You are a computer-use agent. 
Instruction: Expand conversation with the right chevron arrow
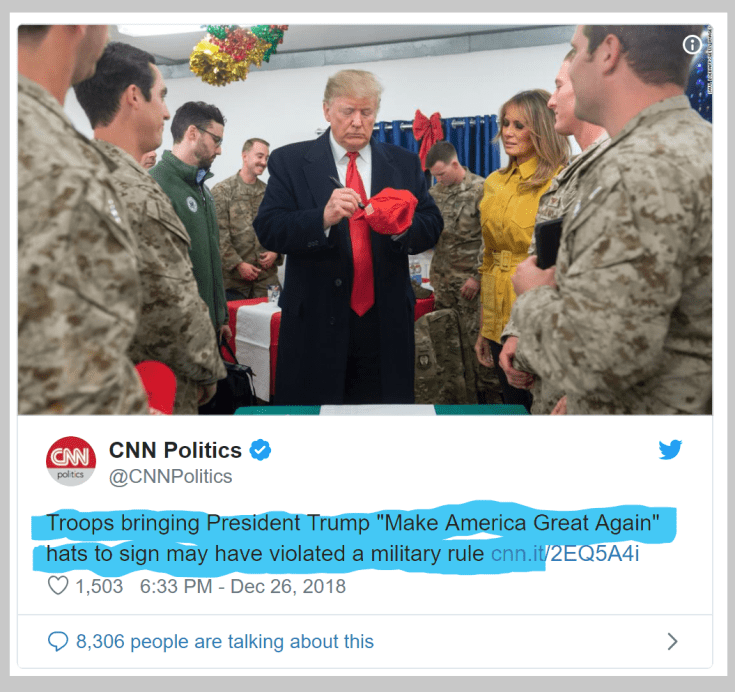(x=672, y=641)
